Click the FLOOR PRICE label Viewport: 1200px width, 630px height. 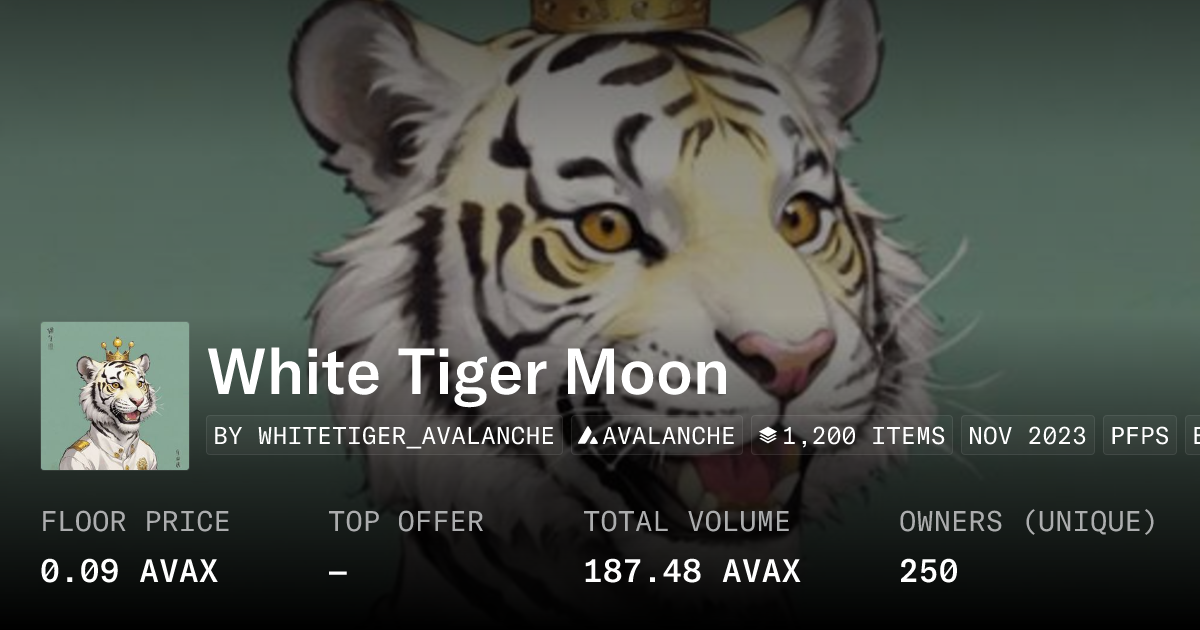coord(135,522)
